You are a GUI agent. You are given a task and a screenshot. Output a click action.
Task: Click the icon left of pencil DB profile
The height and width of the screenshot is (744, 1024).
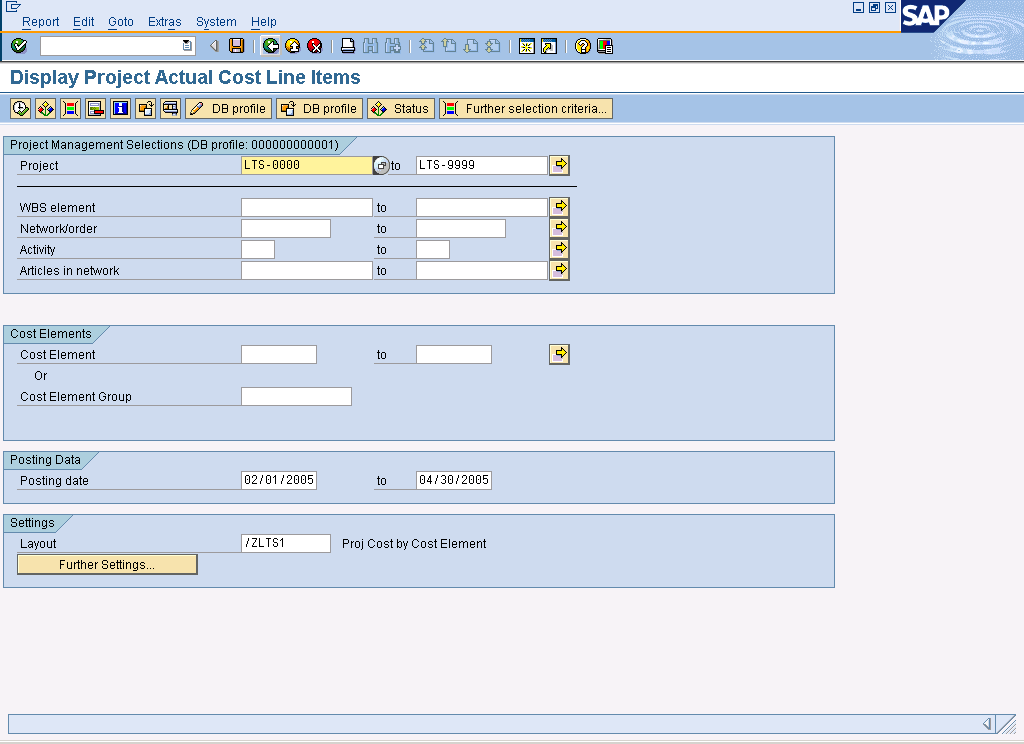[170, 108]
